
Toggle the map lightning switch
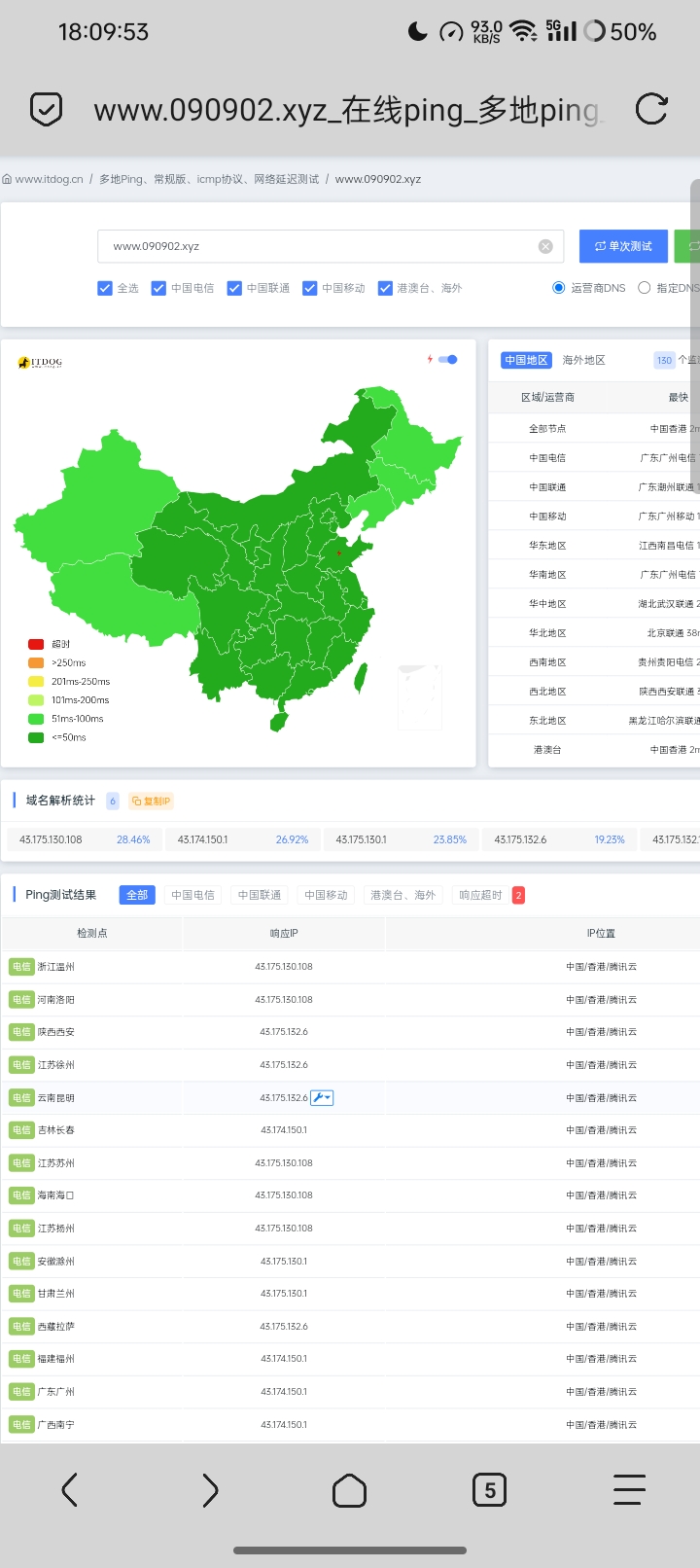pyautogui.click(x=447, y=360)
